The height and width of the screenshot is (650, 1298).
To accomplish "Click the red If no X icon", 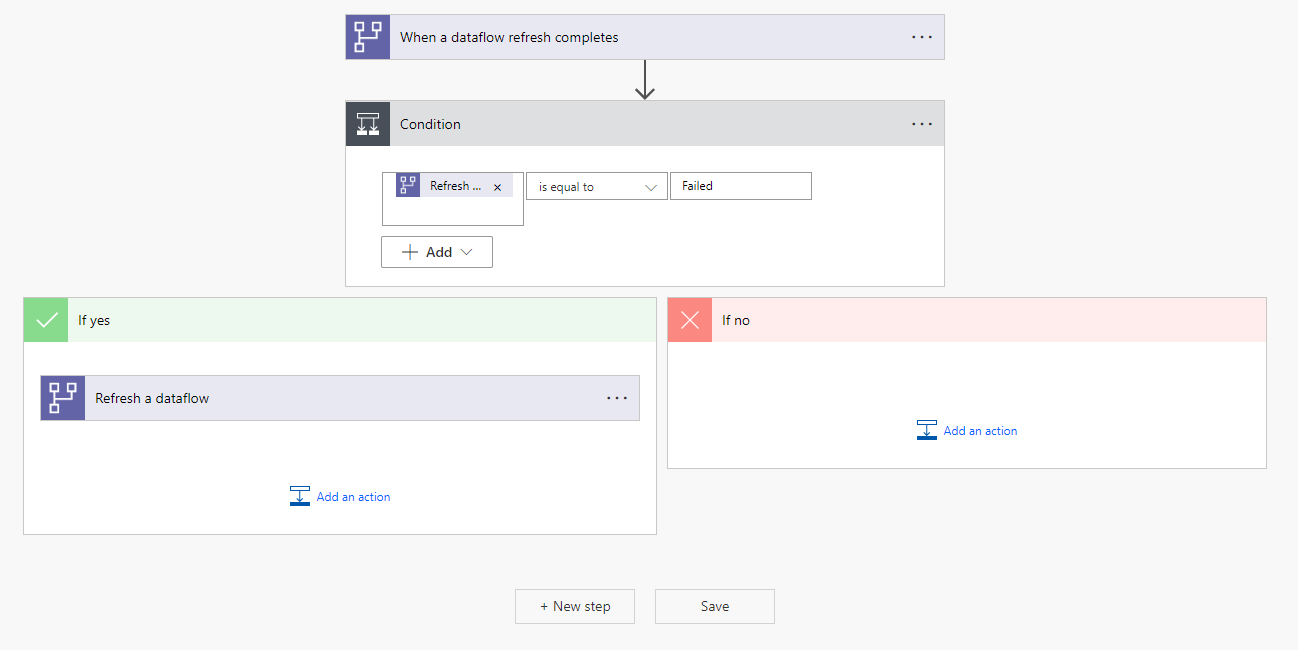I will pyautogui.click(x=690, y=320).
